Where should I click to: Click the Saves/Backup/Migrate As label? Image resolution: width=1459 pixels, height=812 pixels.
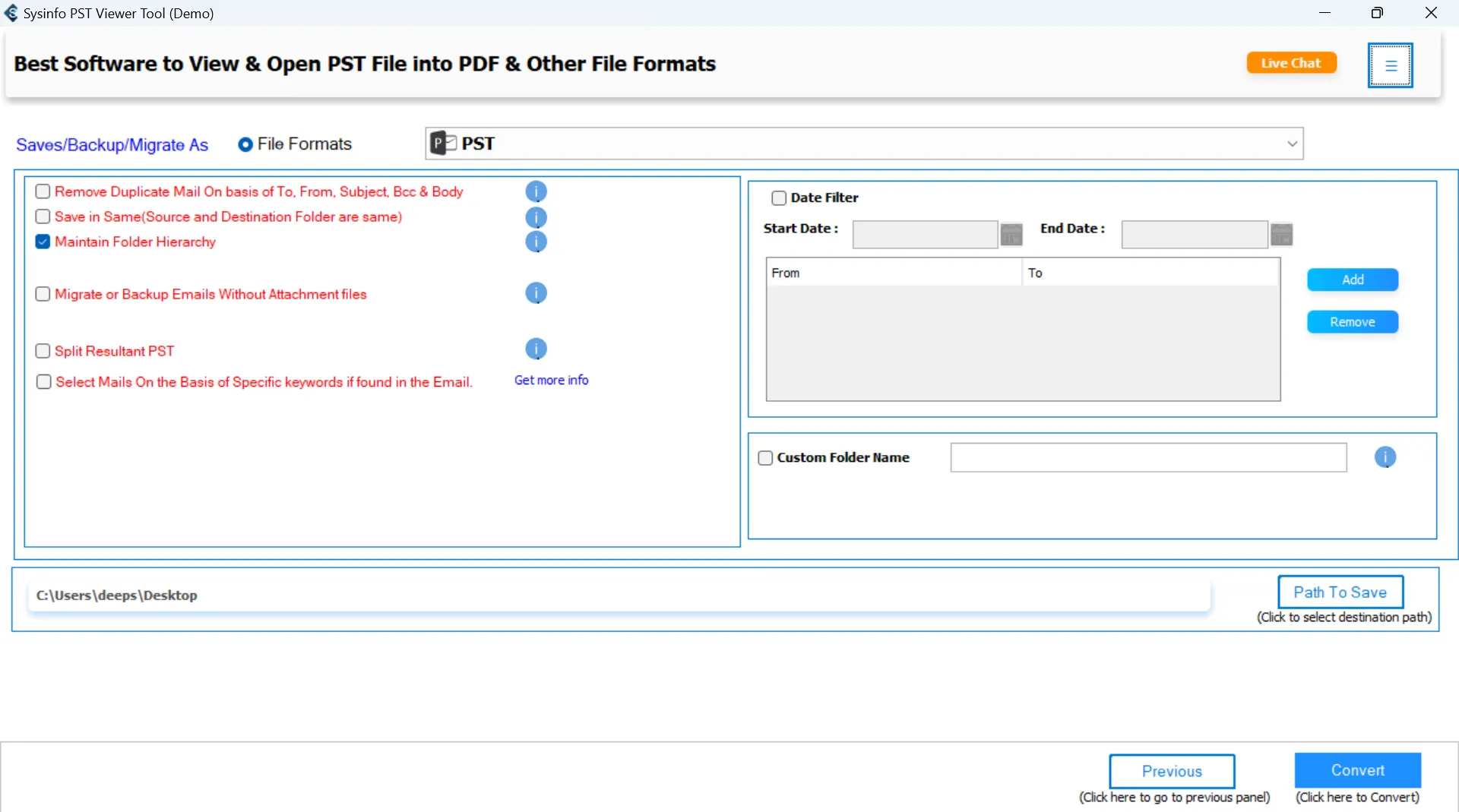(x=112, y=145)
